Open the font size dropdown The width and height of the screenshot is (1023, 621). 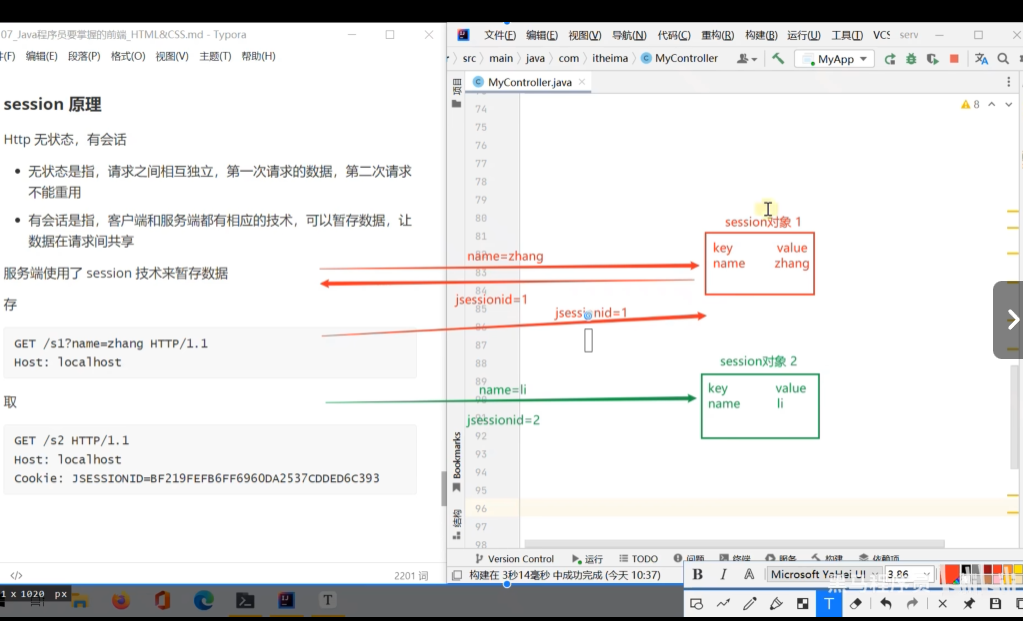(927, 574)
